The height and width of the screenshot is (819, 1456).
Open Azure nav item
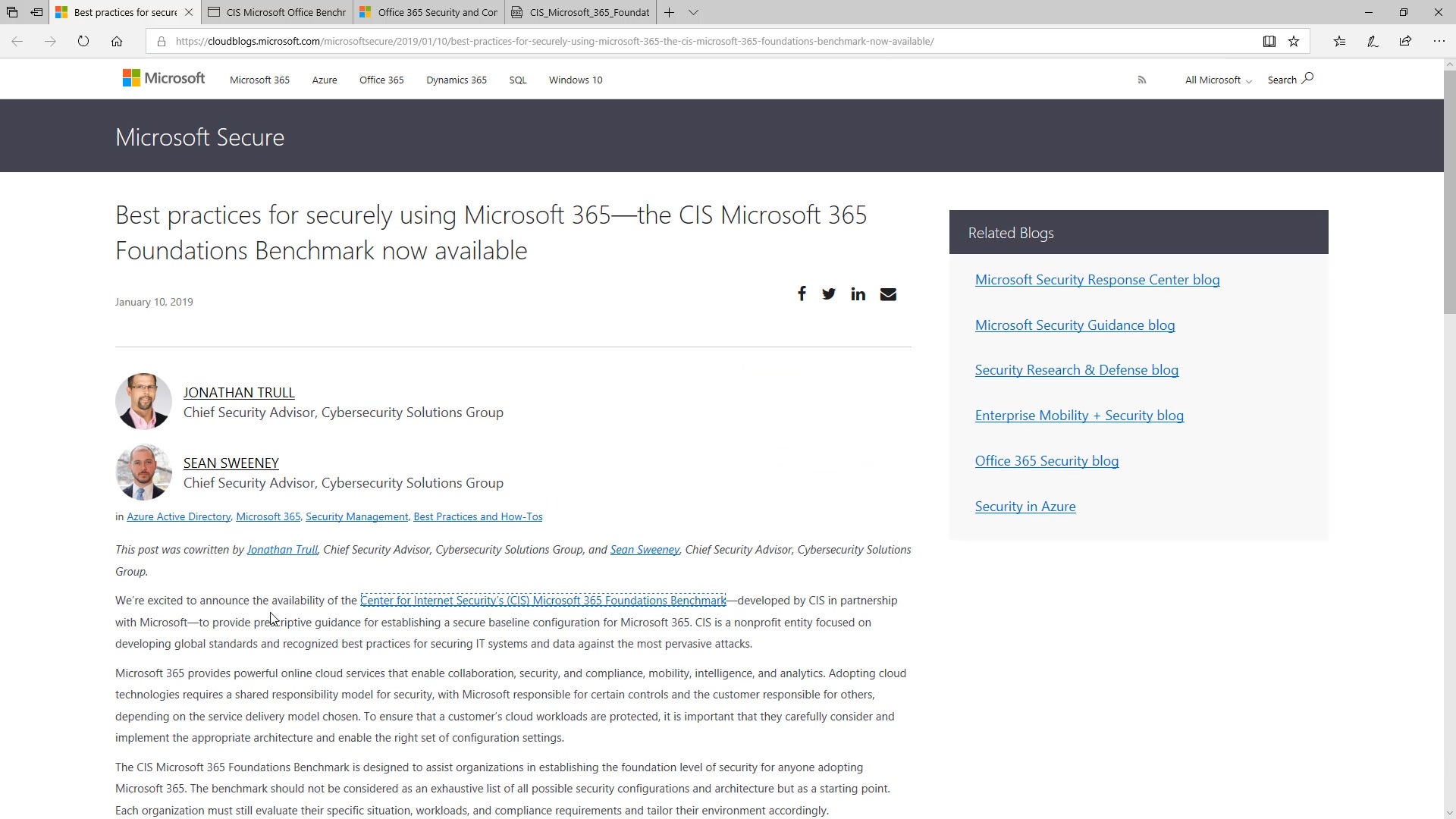pyautogui.click(x=325, y=80)
